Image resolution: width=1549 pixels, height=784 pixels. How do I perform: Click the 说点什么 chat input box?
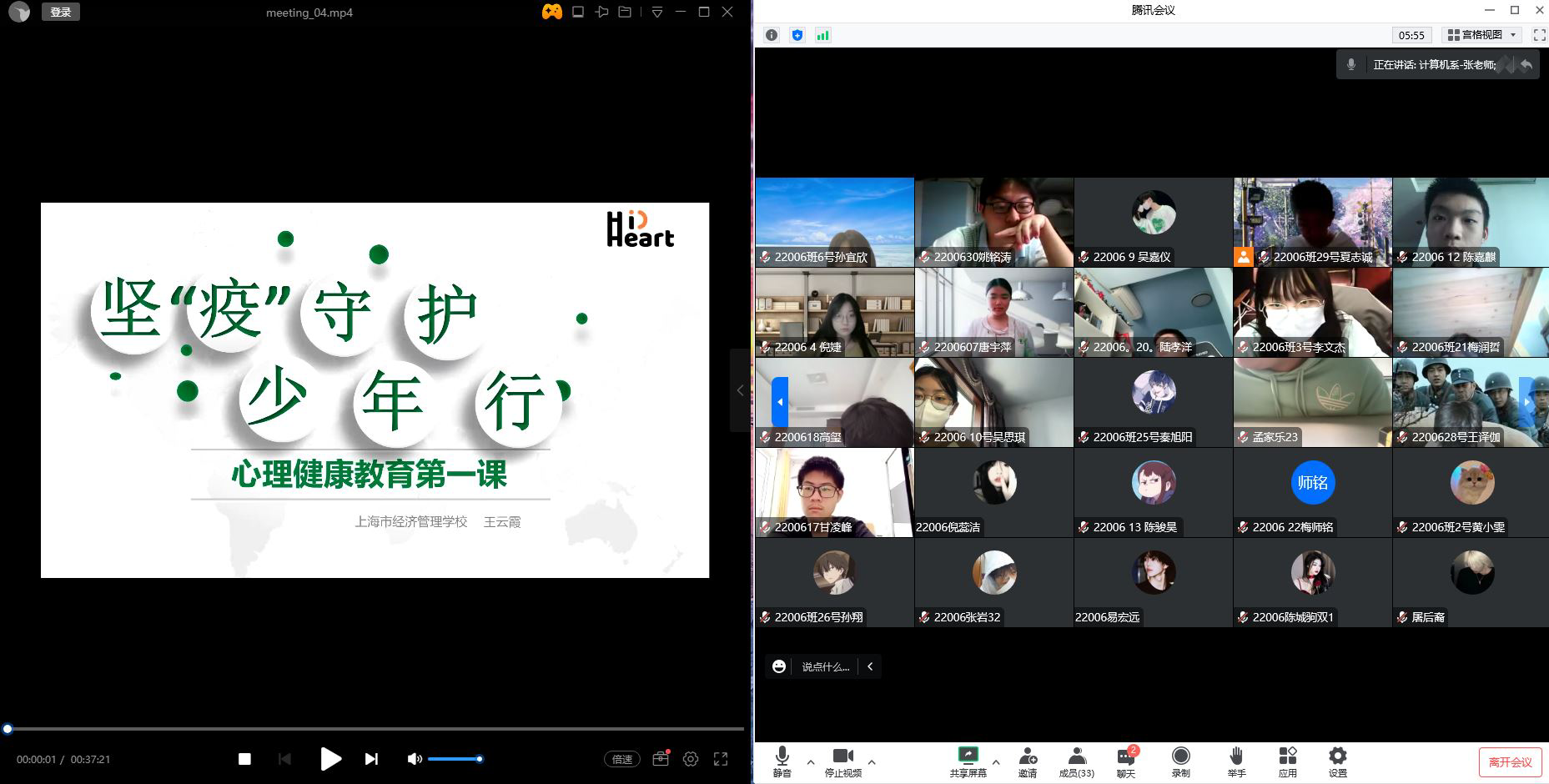coord(825,666)
